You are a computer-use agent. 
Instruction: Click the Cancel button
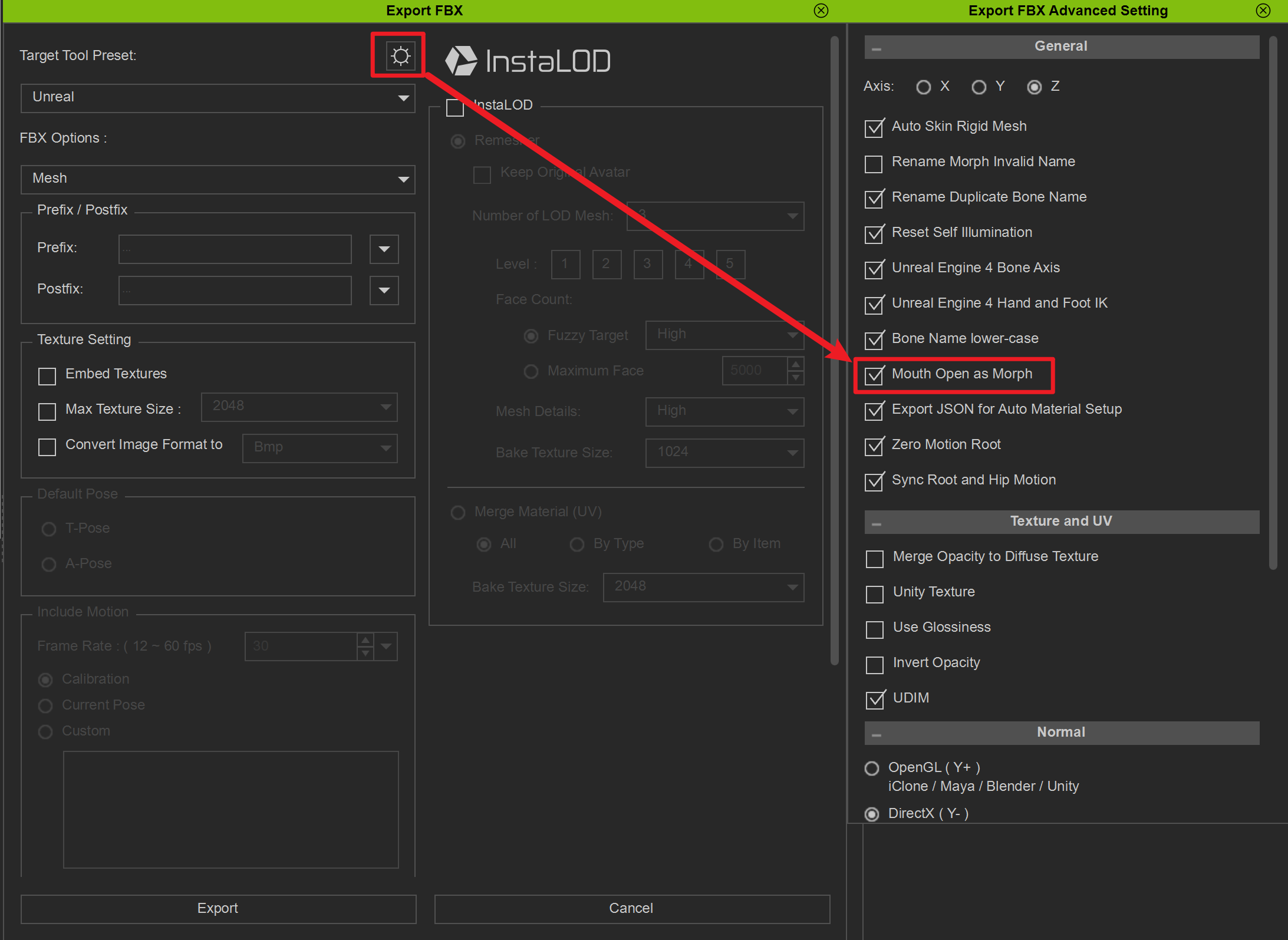point(631,909)
